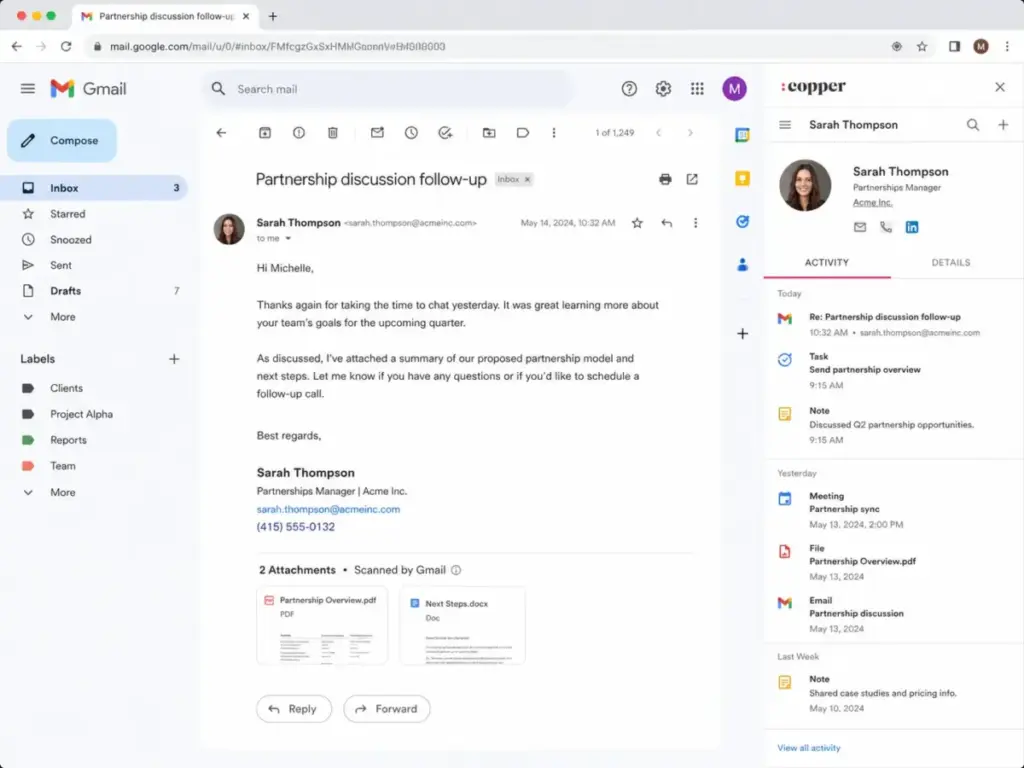The width and height of the screenshot is (1024, 768).
Task: Select the ACTIVITY tab
Action: (827, 263)
